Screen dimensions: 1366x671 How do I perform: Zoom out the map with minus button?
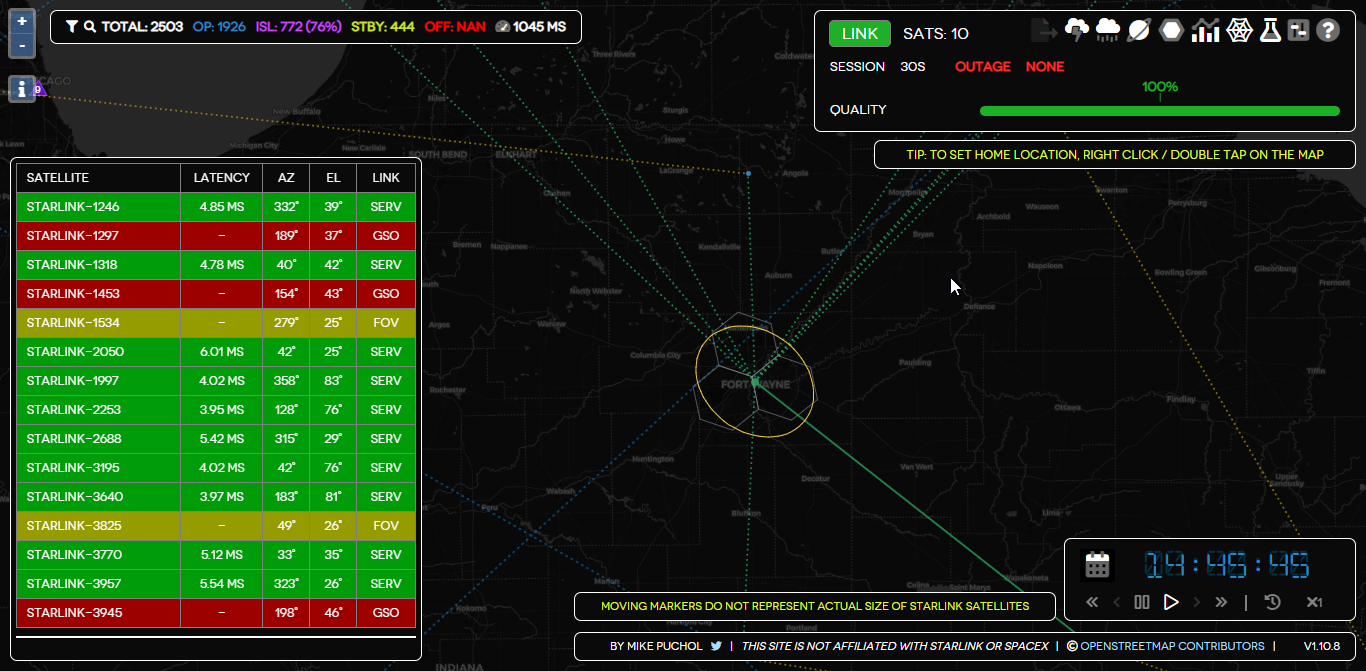pos(22,46)
